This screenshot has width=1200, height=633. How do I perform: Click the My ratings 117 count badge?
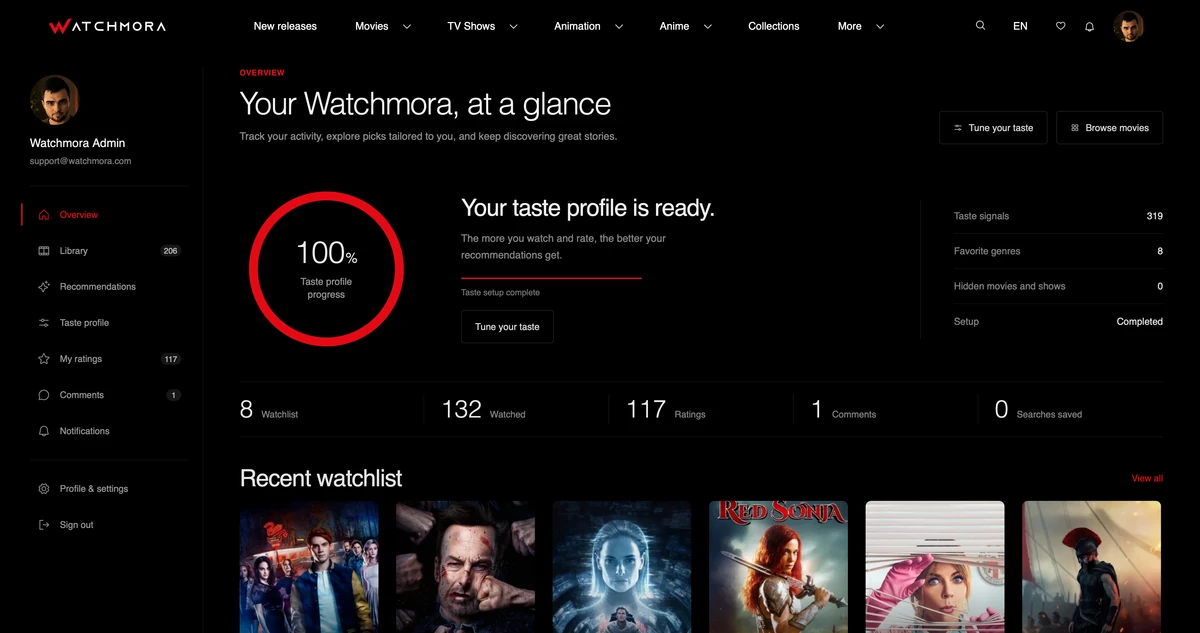pyautogui.click(x=170, y=359)
